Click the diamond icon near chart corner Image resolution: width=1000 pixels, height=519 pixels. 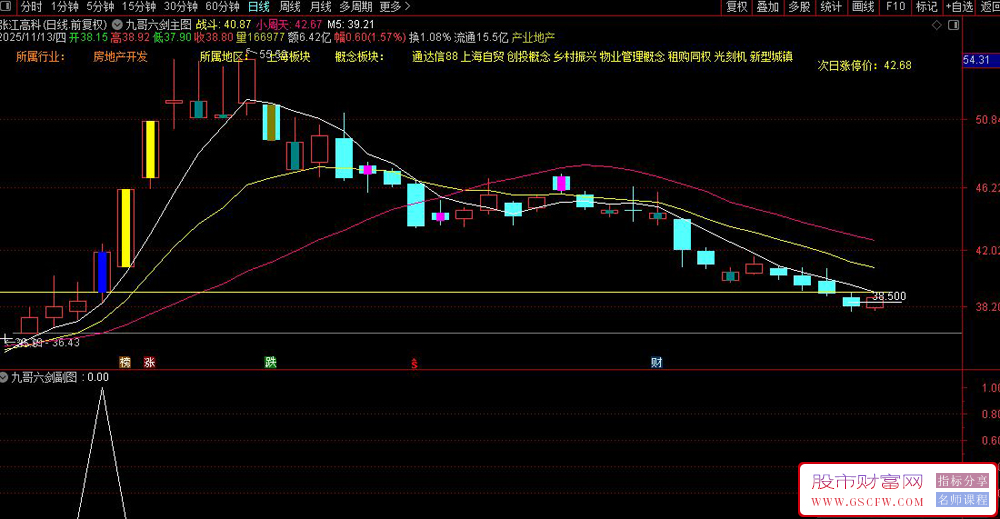point(937,26)
